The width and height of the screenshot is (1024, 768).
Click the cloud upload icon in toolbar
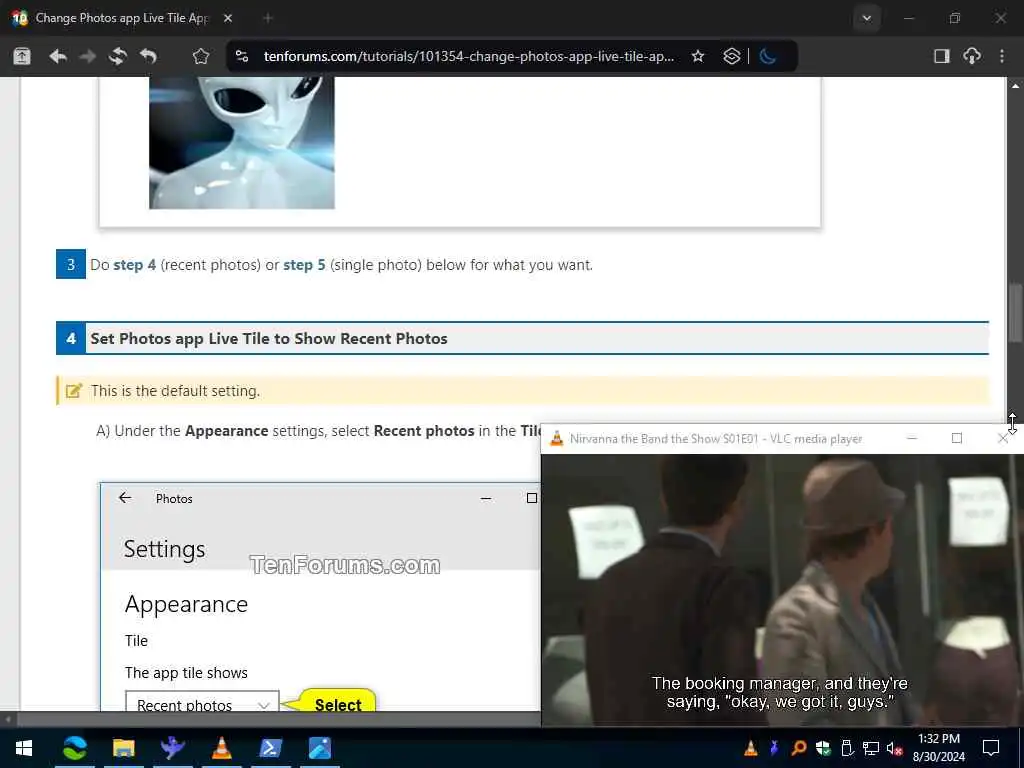click(972, 56)
